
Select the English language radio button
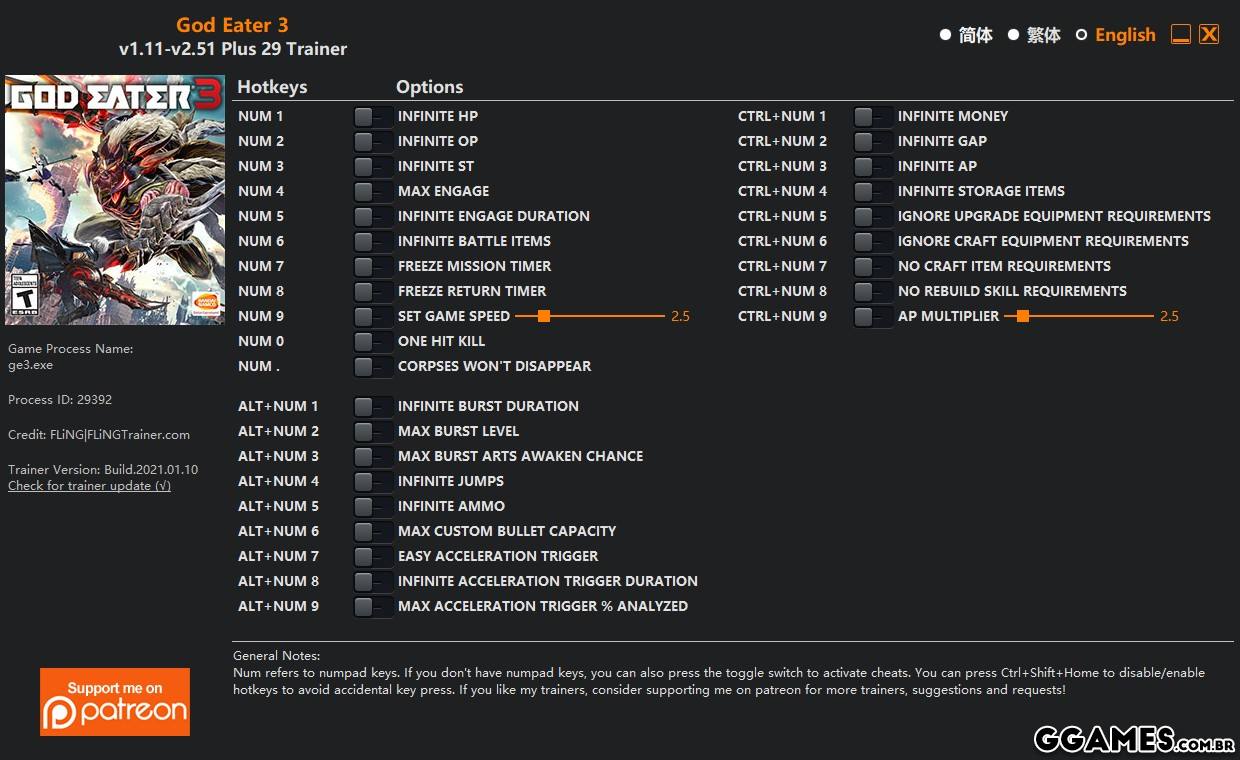click(1081, 35)
